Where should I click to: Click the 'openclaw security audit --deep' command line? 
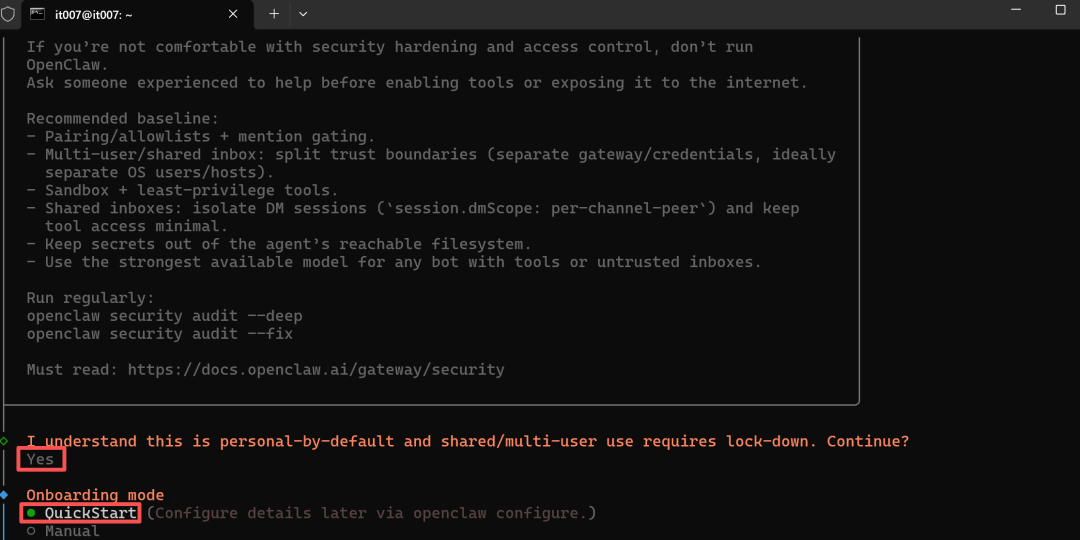tap(165, 316)
